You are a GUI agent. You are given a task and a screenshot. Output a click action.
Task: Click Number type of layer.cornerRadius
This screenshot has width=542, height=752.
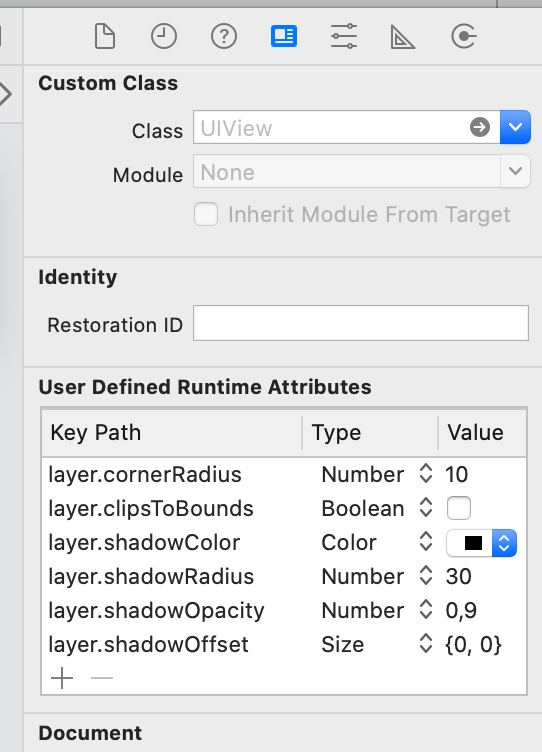click(363, 474)
